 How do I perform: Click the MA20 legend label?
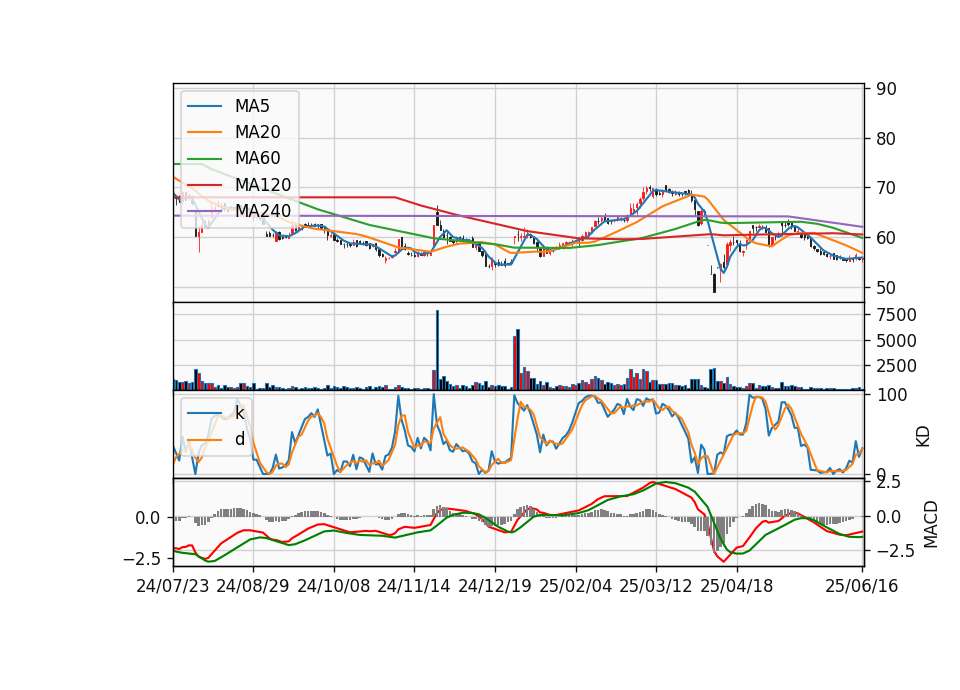[x=258, y=132]
